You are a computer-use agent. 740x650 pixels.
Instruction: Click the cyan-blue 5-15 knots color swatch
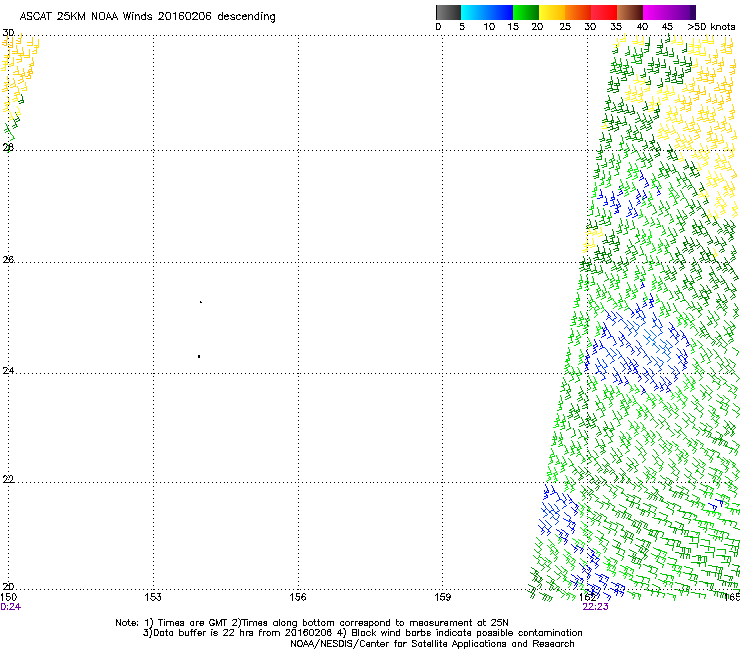[487, 12]
